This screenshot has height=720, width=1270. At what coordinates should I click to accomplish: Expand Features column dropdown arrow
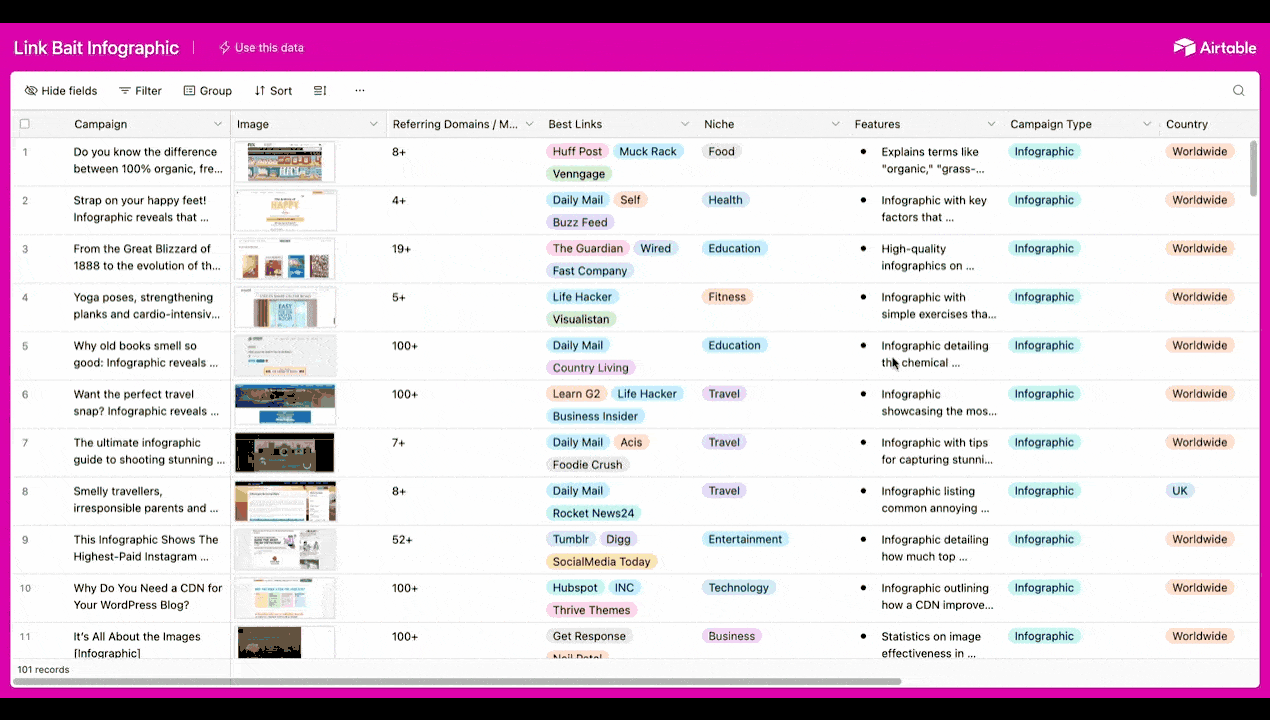point(991,124)
